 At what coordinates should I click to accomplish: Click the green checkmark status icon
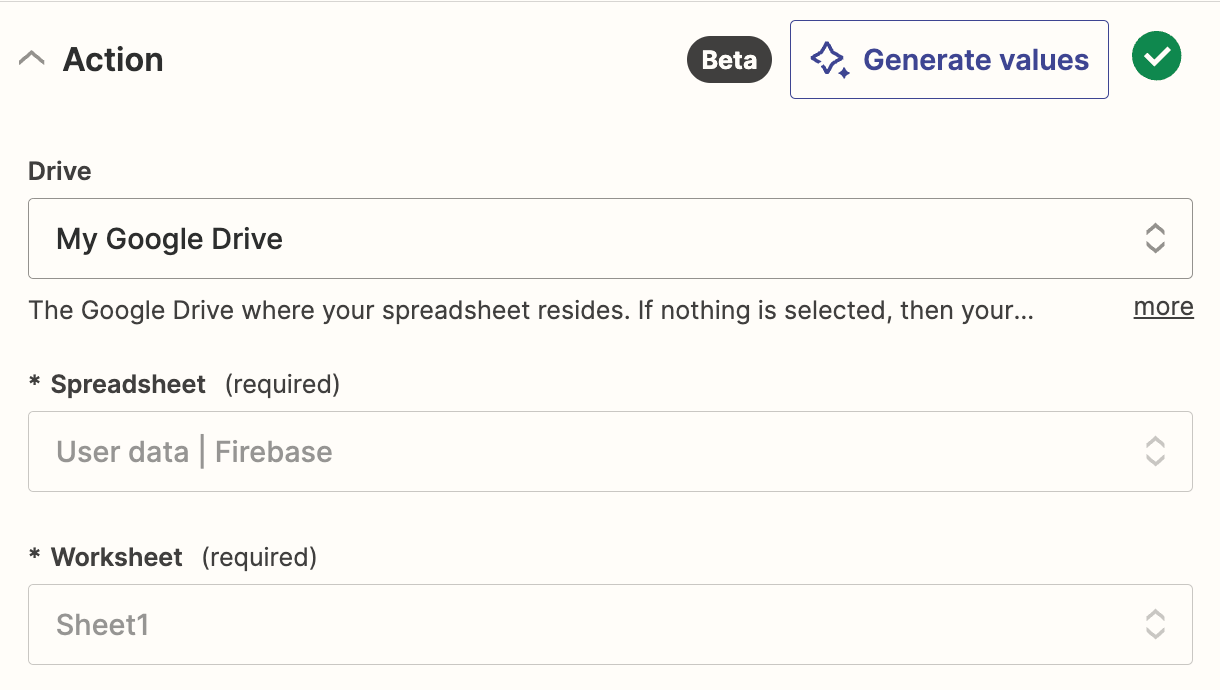point(1156,57)
